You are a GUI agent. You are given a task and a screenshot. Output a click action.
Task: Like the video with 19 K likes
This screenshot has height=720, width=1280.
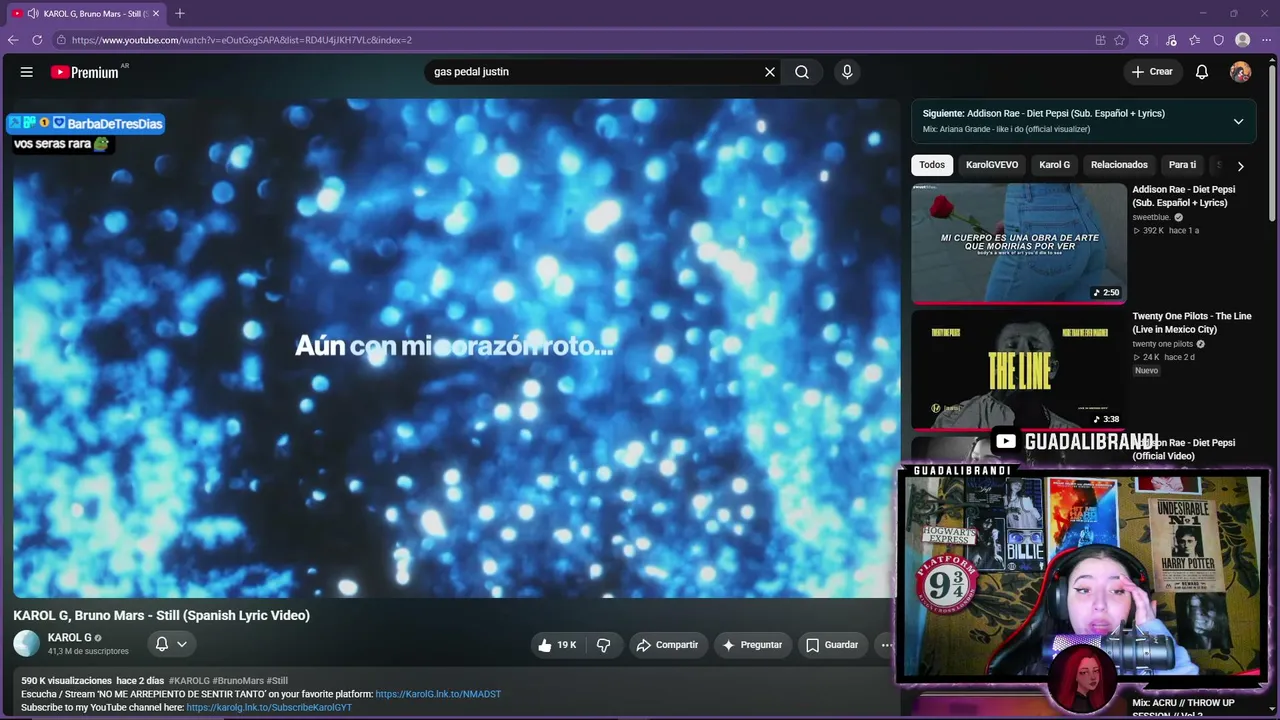click(557, 645)
